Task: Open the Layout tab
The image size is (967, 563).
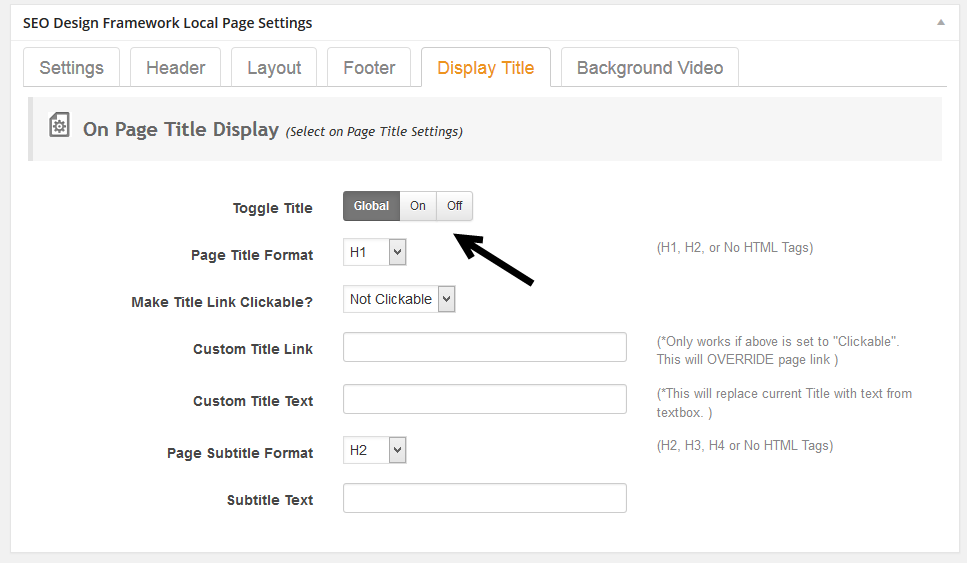Action: (274, 67)
